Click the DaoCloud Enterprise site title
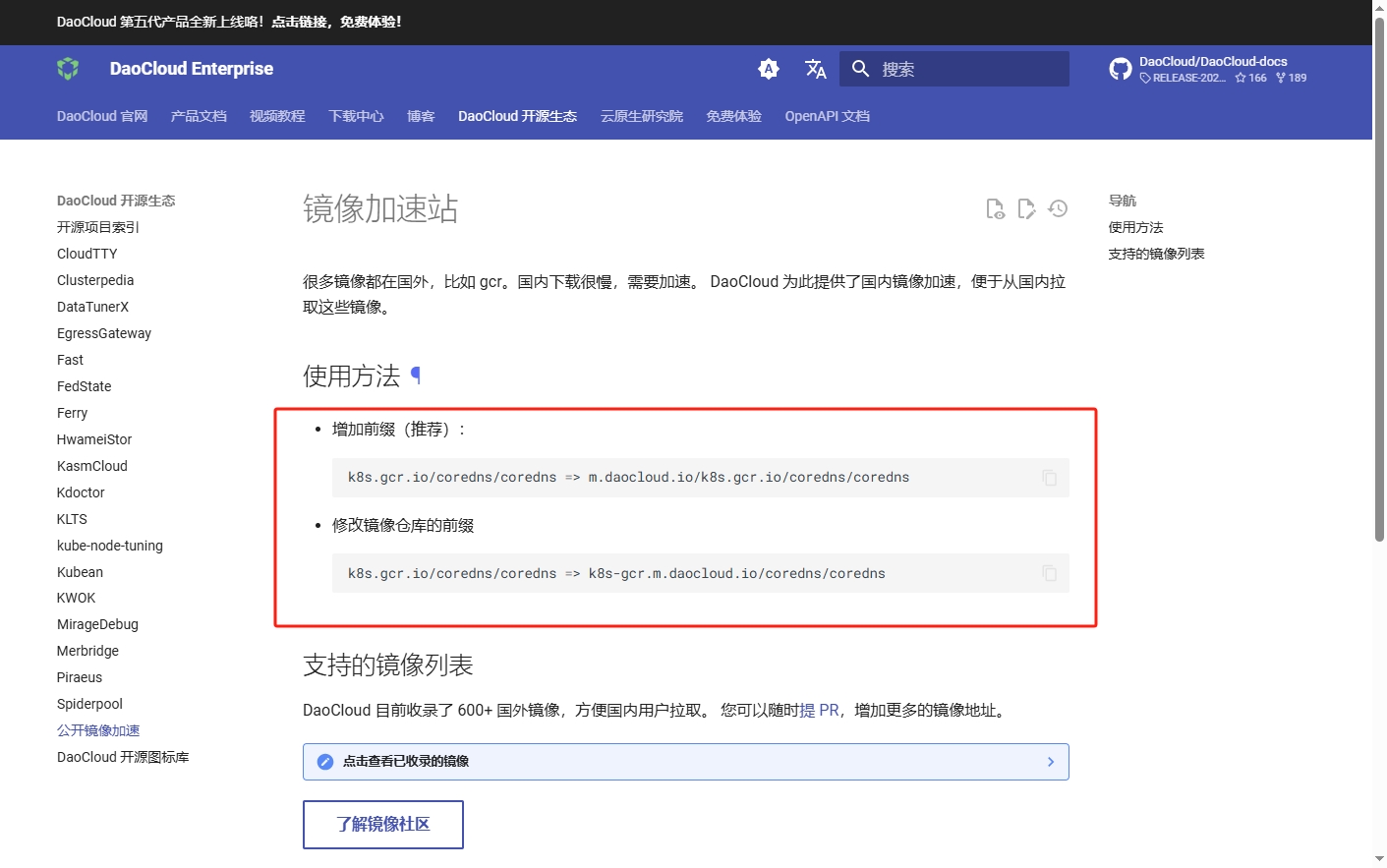Viewport: 1387px width, 868px height. pyautogui.click(x=192, y=69)
